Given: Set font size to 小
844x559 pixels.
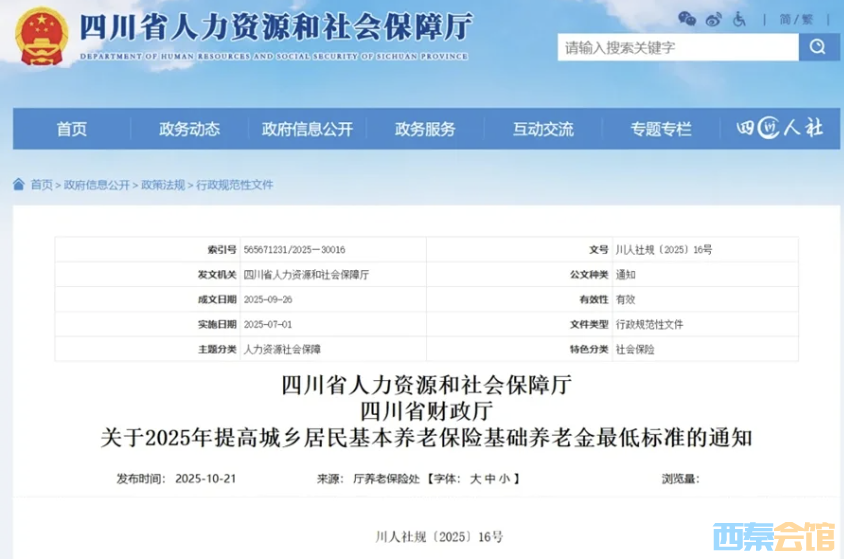Looking at the screenshot, I should click(507, 479).
